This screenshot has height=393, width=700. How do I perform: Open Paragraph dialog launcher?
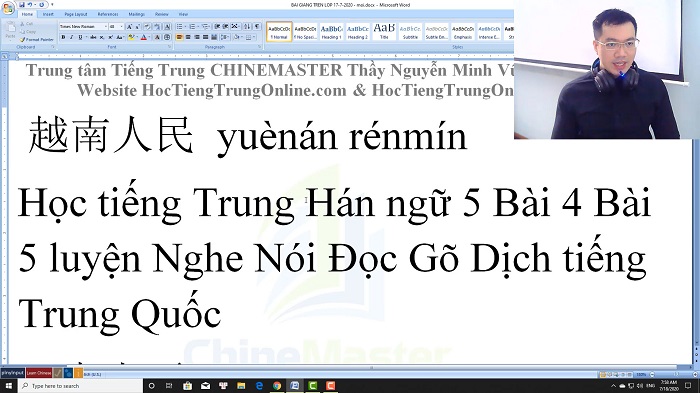click(259, 47)
